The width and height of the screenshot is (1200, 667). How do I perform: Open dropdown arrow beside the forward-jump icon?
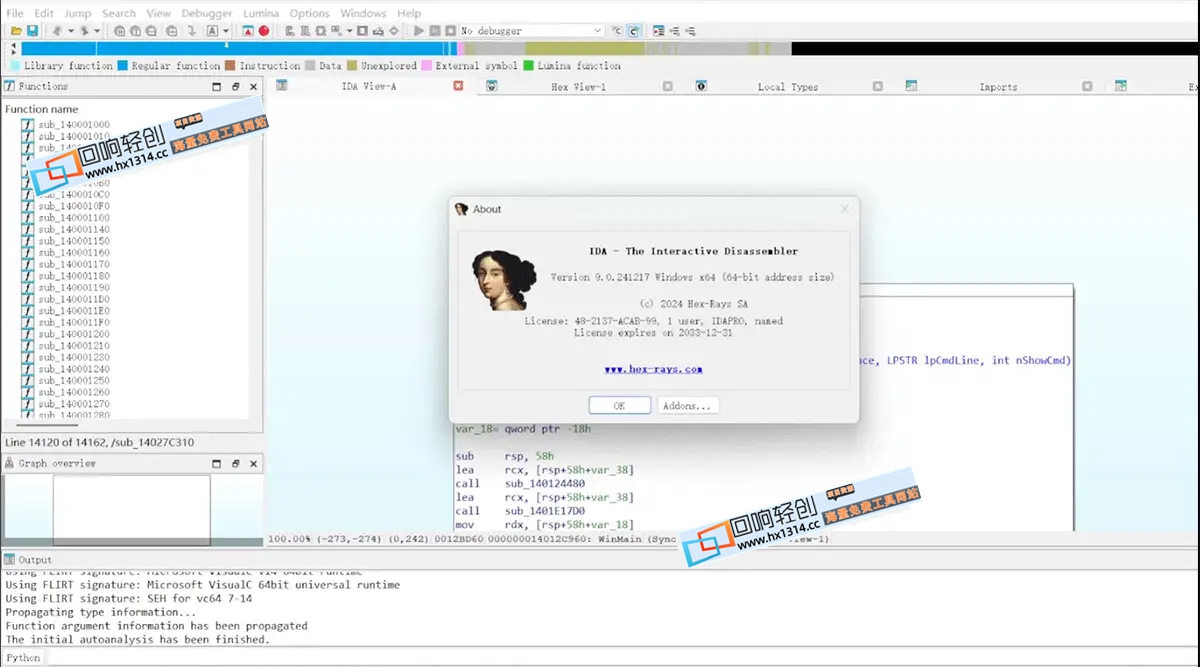(97, 31)
